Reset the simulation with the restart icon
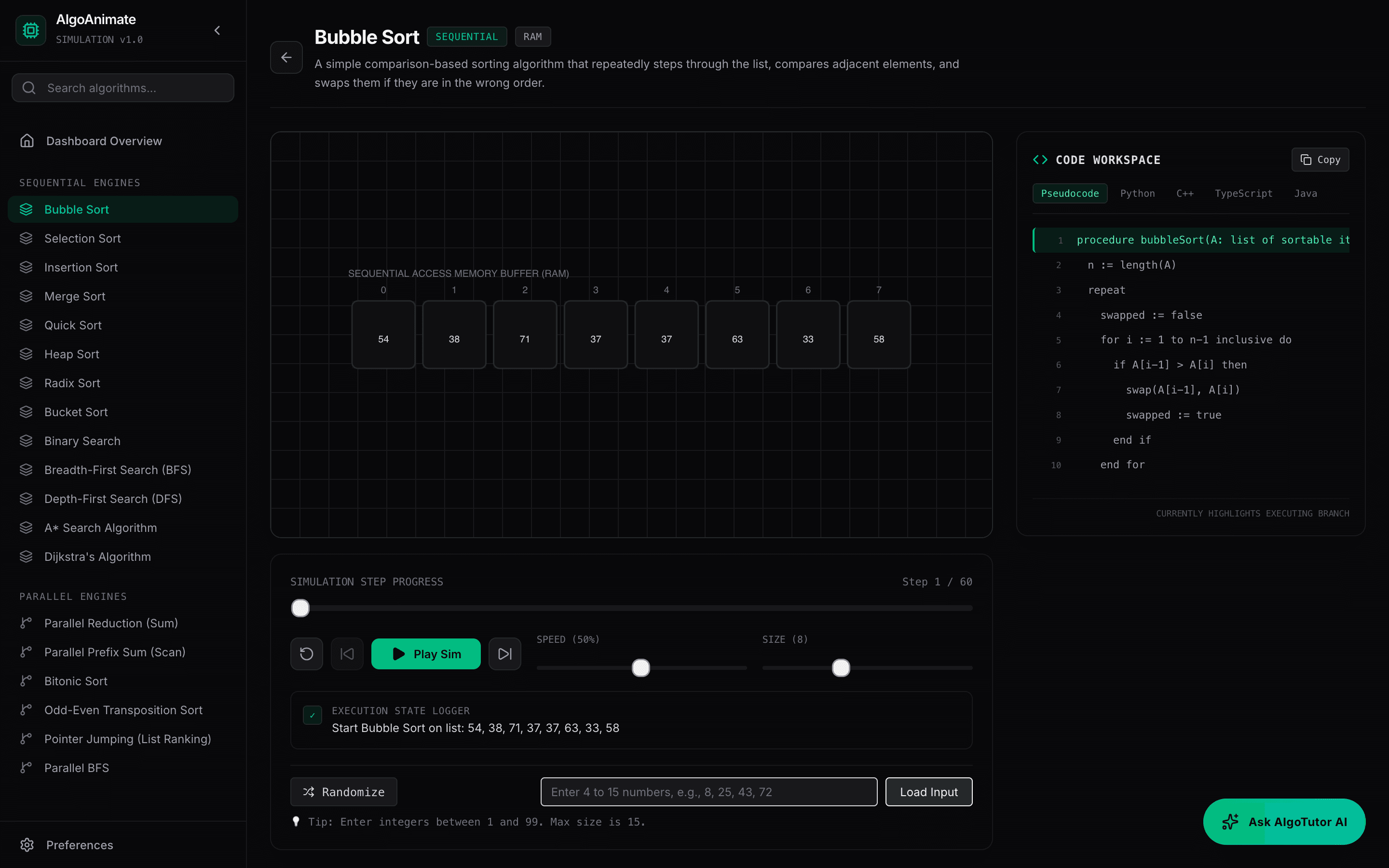Viewport: 1389px width, 868px height. click(x=307, y=654)
